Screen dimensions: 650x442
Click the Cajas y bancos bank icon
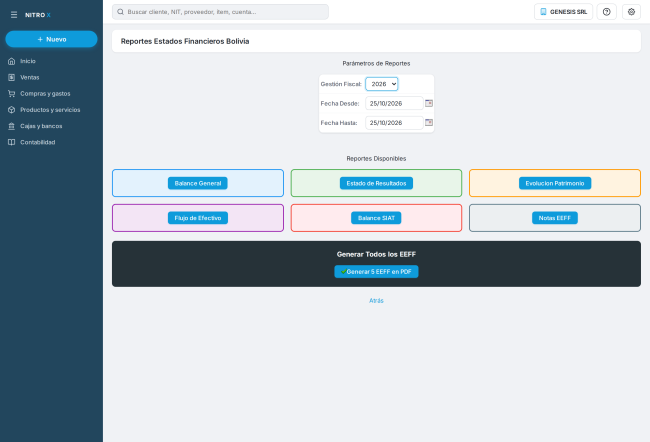click(12, 126)
